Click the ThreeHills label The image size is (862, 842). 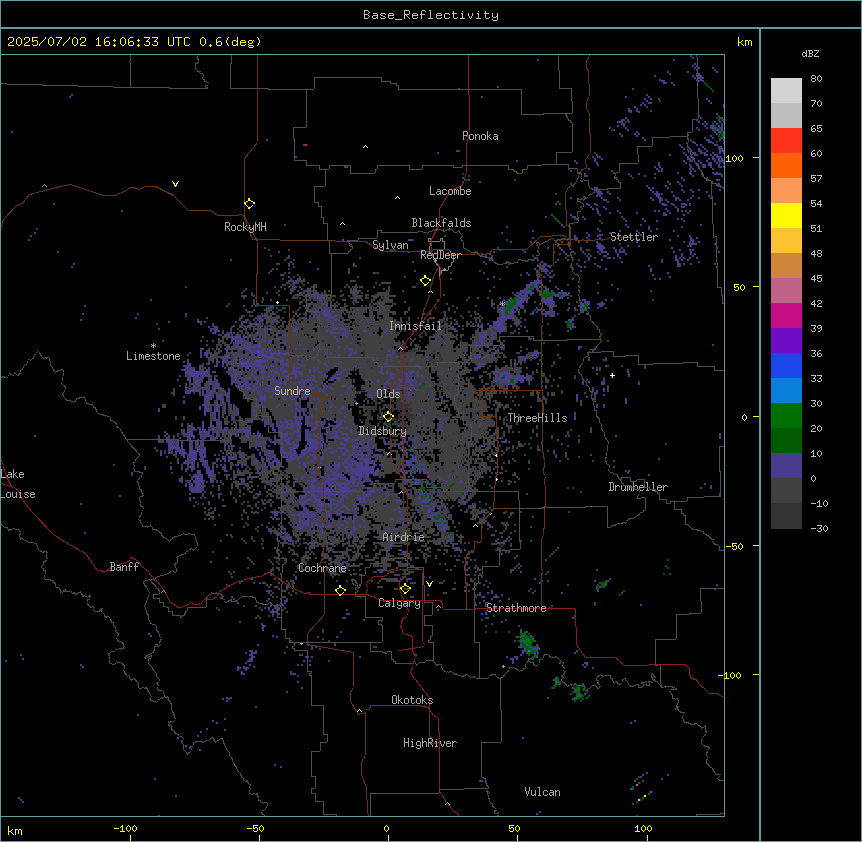coord(537,418)
